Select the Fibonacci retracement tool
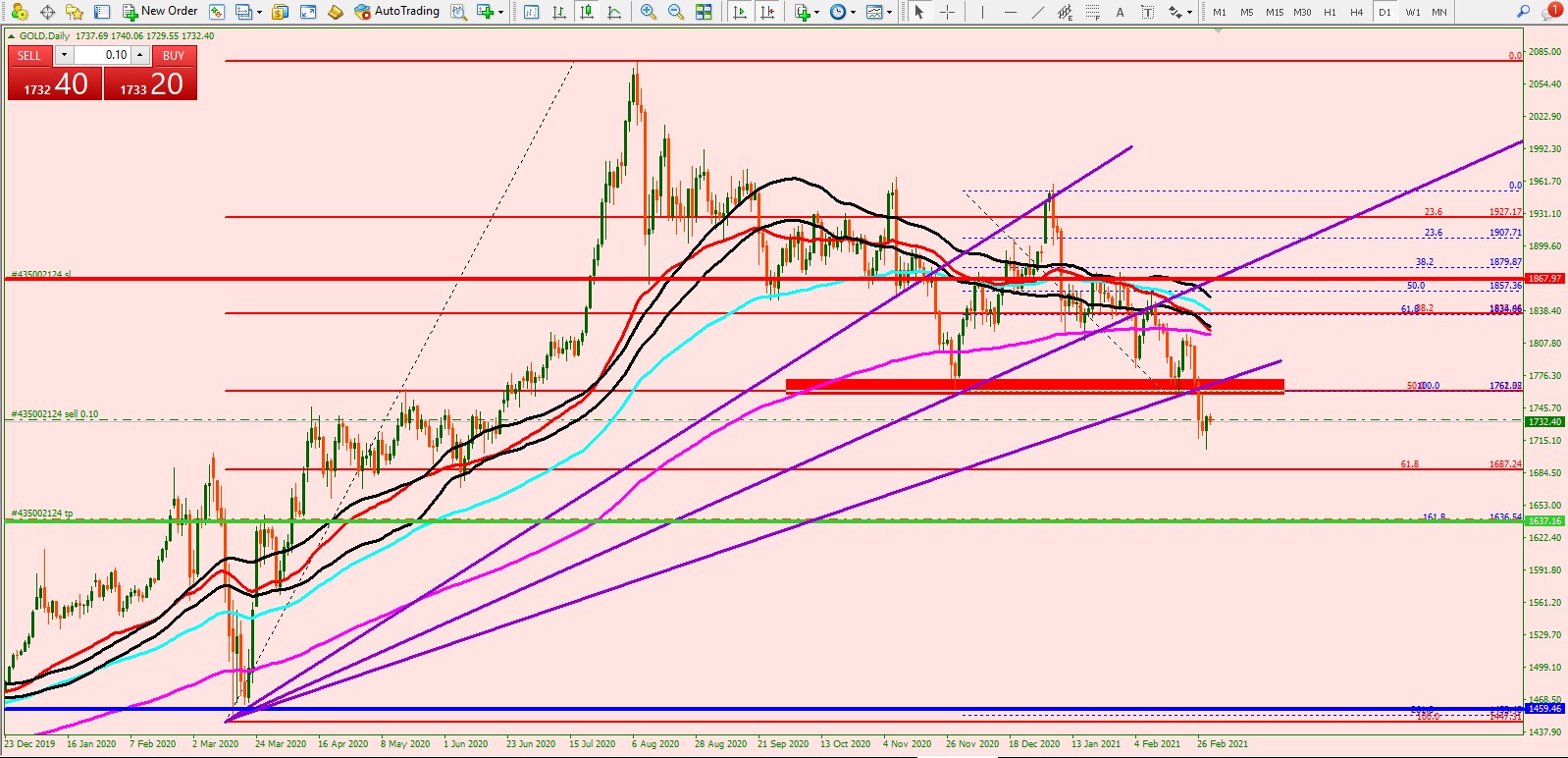 click(1092, 12)
